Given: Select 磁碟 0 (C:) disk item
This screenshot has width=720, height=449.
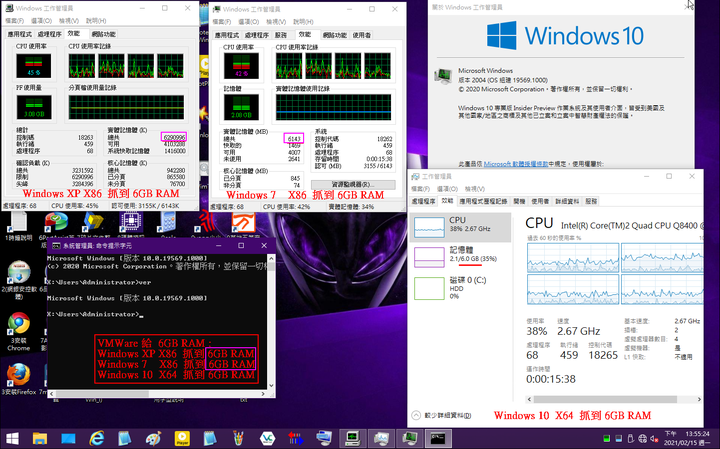Looking at the screenshot, I should tap(460, 288).
